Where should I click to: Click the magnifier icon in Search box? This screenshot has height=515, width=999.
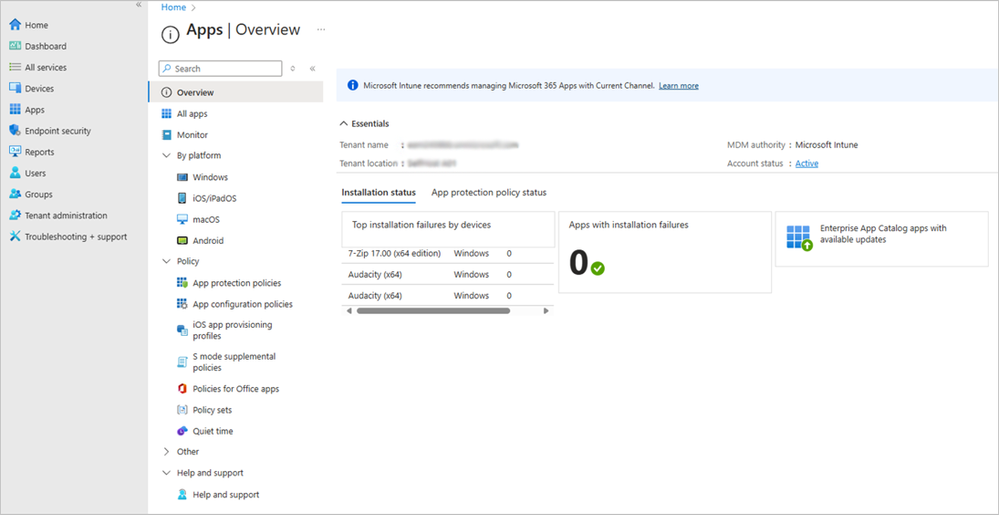166,69
